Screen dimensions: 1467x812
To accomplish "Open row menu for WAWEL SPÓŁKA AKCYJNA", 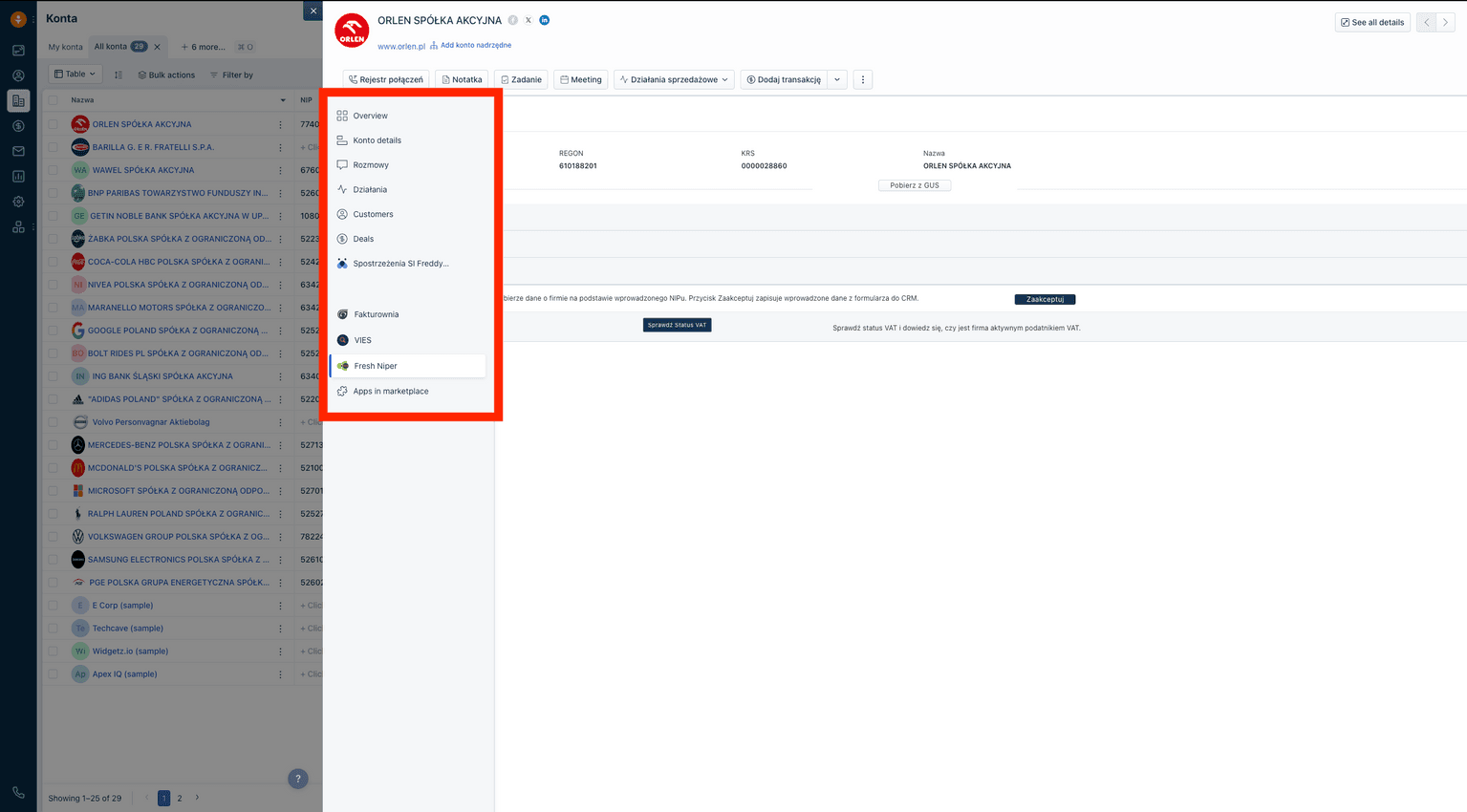I will point(280,170).
